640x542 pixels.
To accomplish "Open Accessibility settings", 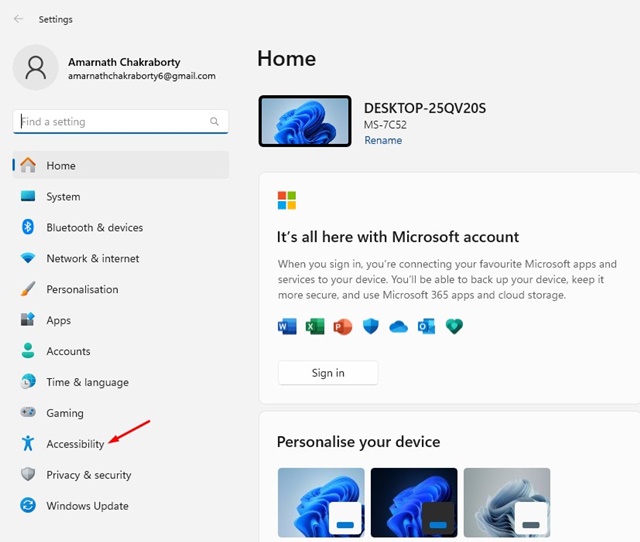I will click(121, 444).
